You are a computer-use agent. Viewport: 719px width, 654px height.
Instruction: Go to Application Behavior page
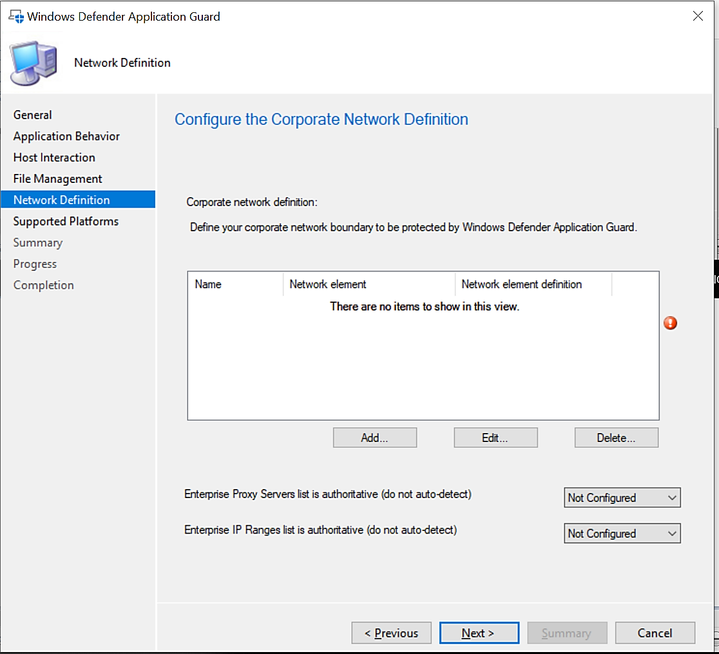(x=66, y=136)
